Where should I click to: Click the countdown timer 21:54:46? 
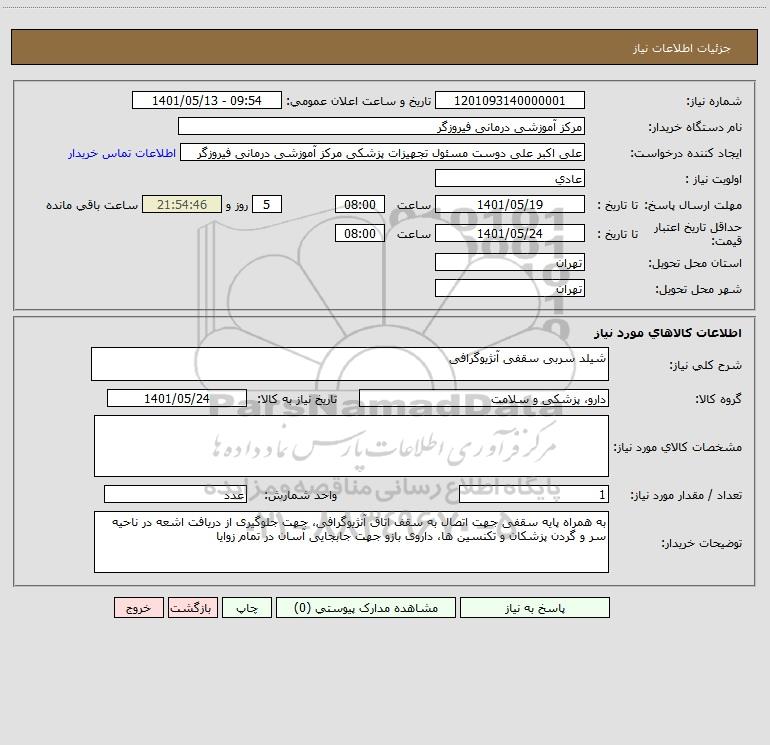[182, 204]
